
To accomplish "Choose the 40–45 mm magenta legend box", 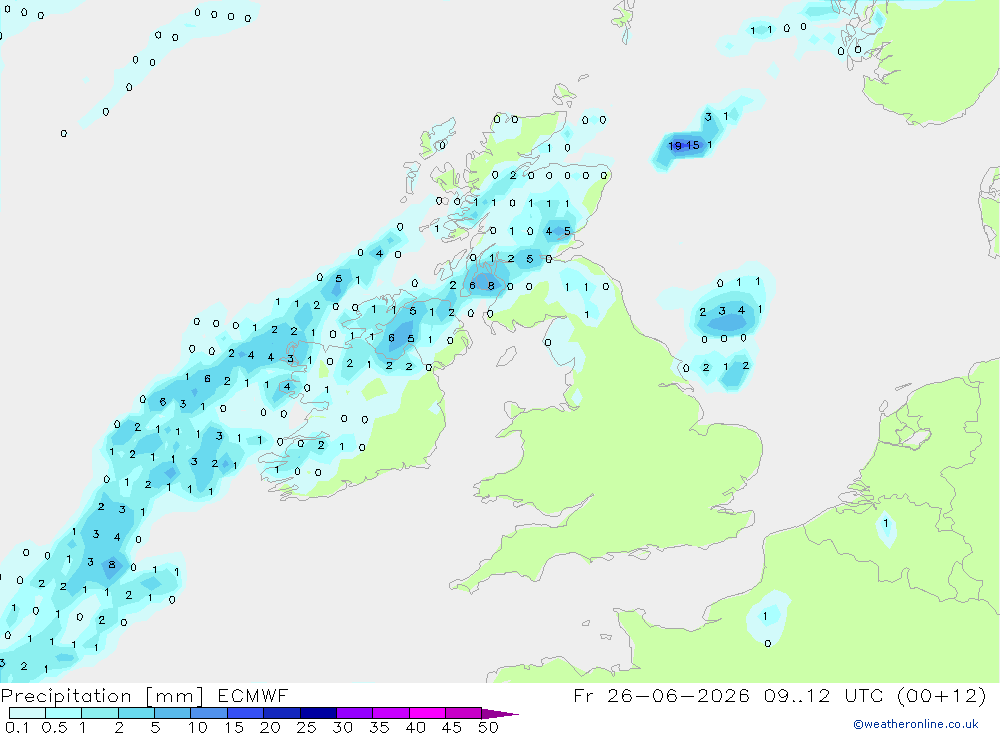I will pyautogui.click(x=427, y=713).
